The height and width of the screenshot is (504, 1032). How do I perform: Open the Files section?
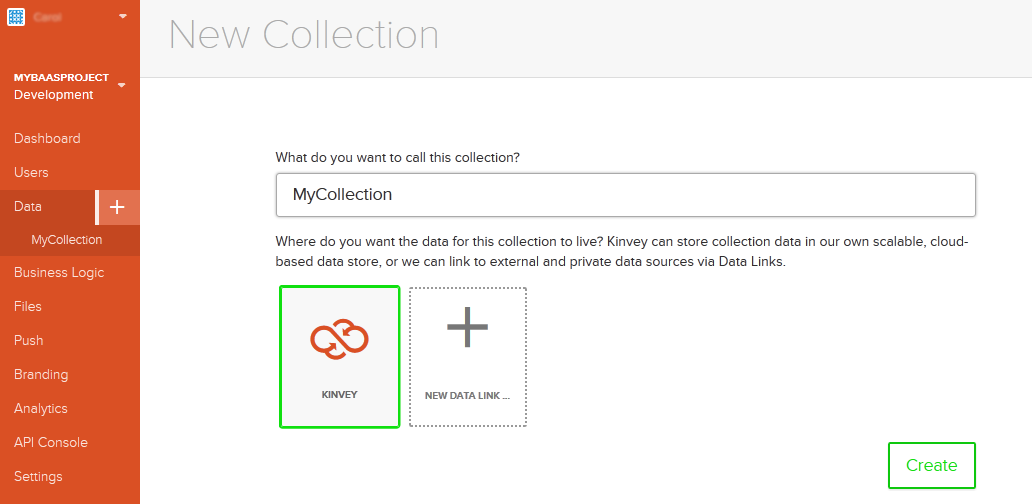point(28,307)
